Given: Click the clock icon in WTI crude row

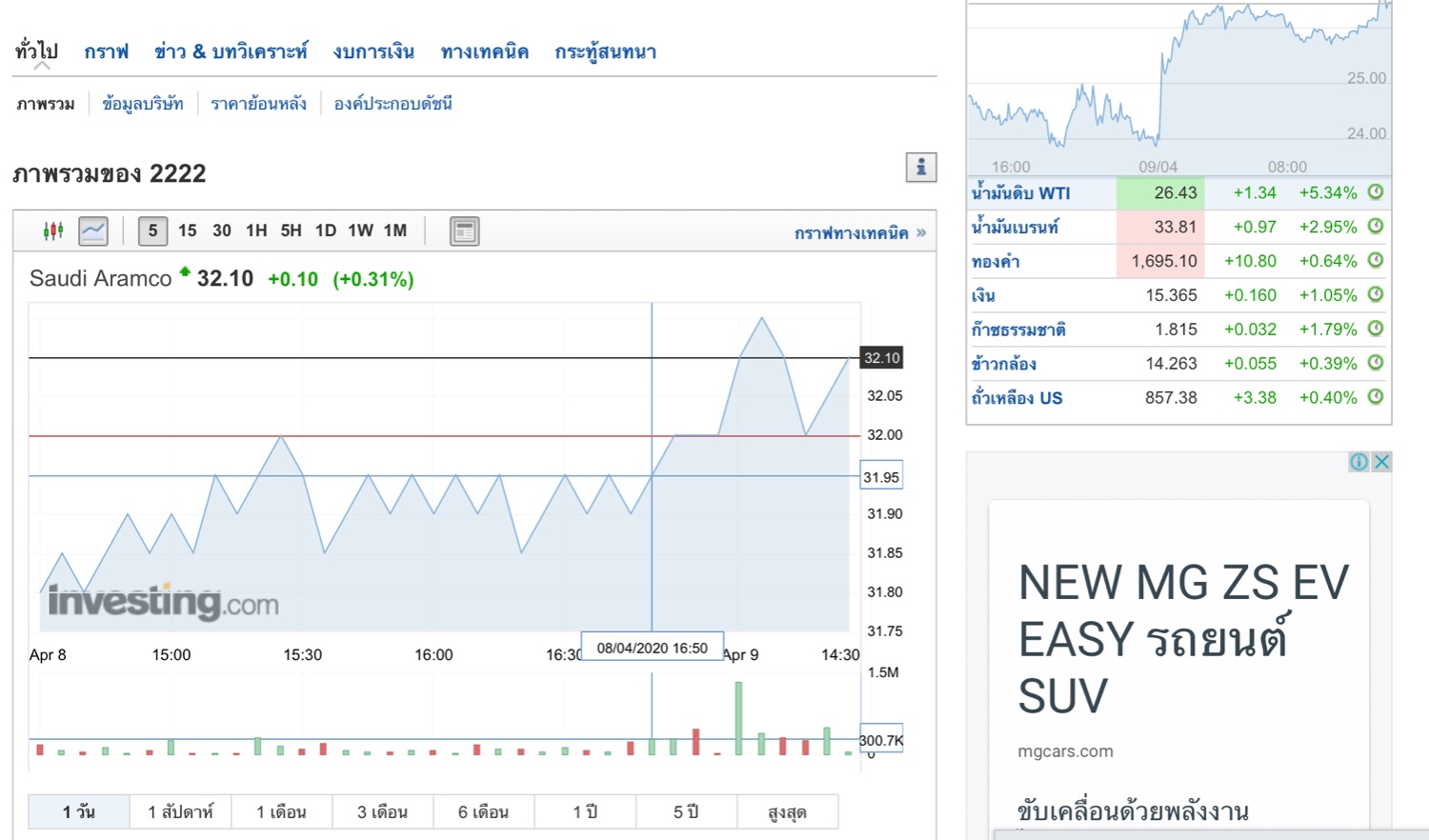Looking at the screenshot, I should 1376,192.
